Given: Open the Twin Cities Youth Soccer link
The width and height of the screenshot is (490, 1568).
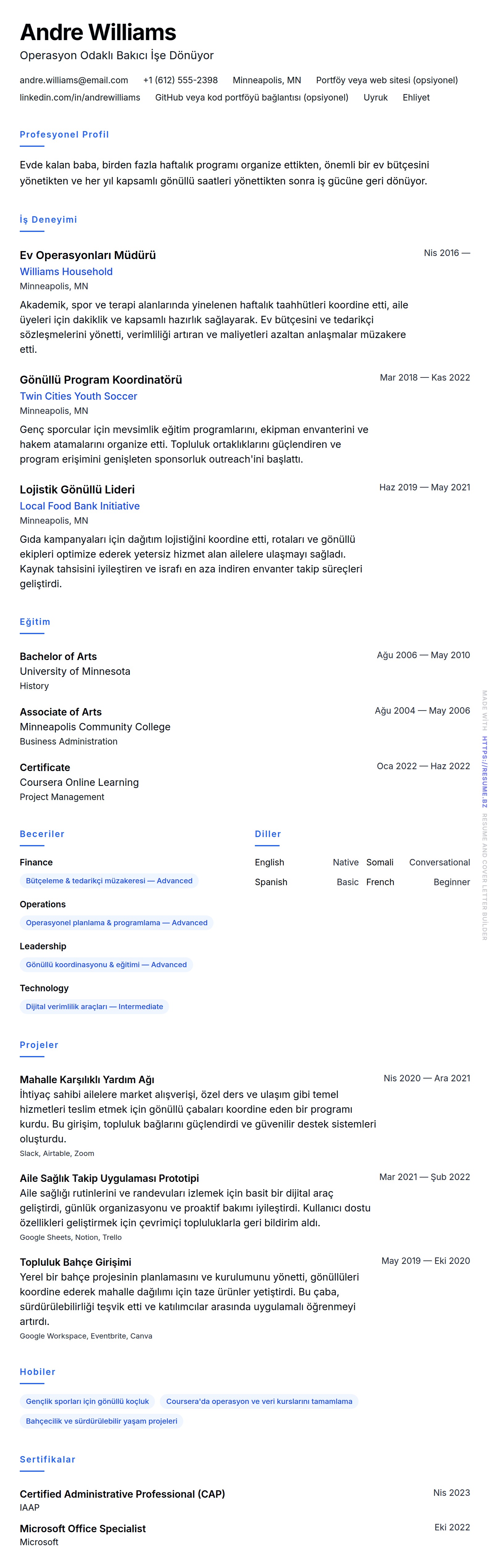Looking at the screenshot, I should pos(78,396).
